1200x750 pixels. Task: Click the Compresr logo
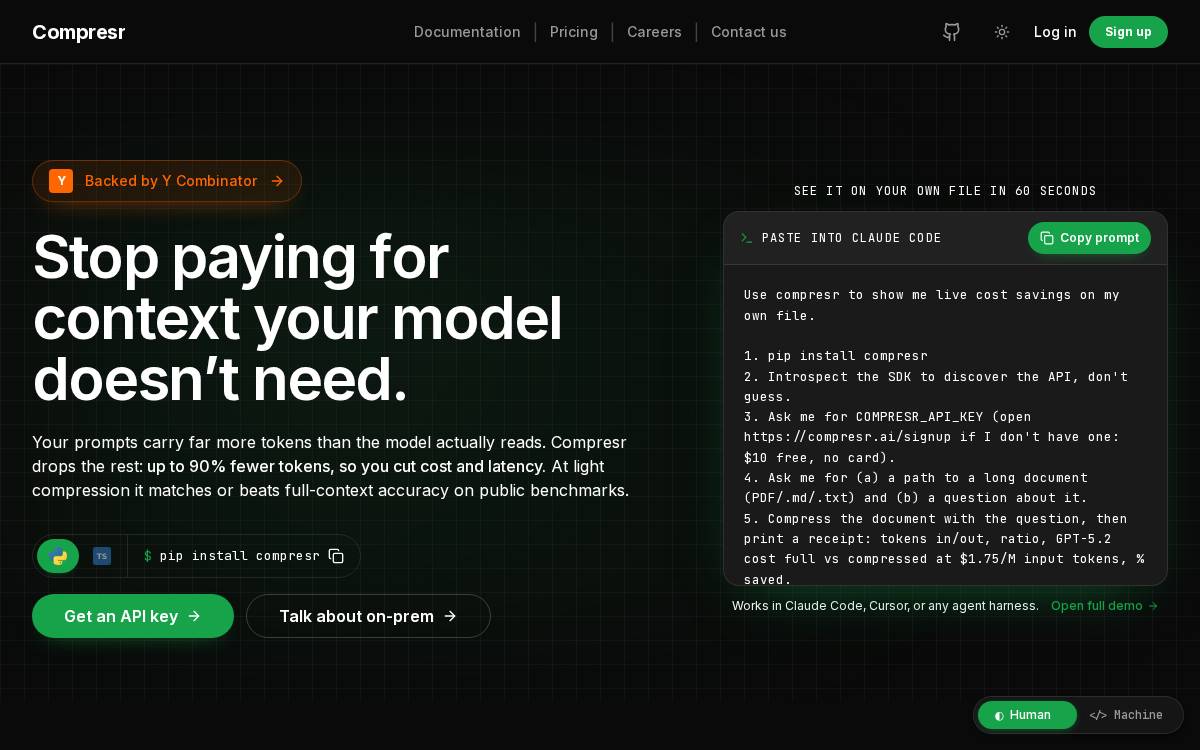(79, 32)
